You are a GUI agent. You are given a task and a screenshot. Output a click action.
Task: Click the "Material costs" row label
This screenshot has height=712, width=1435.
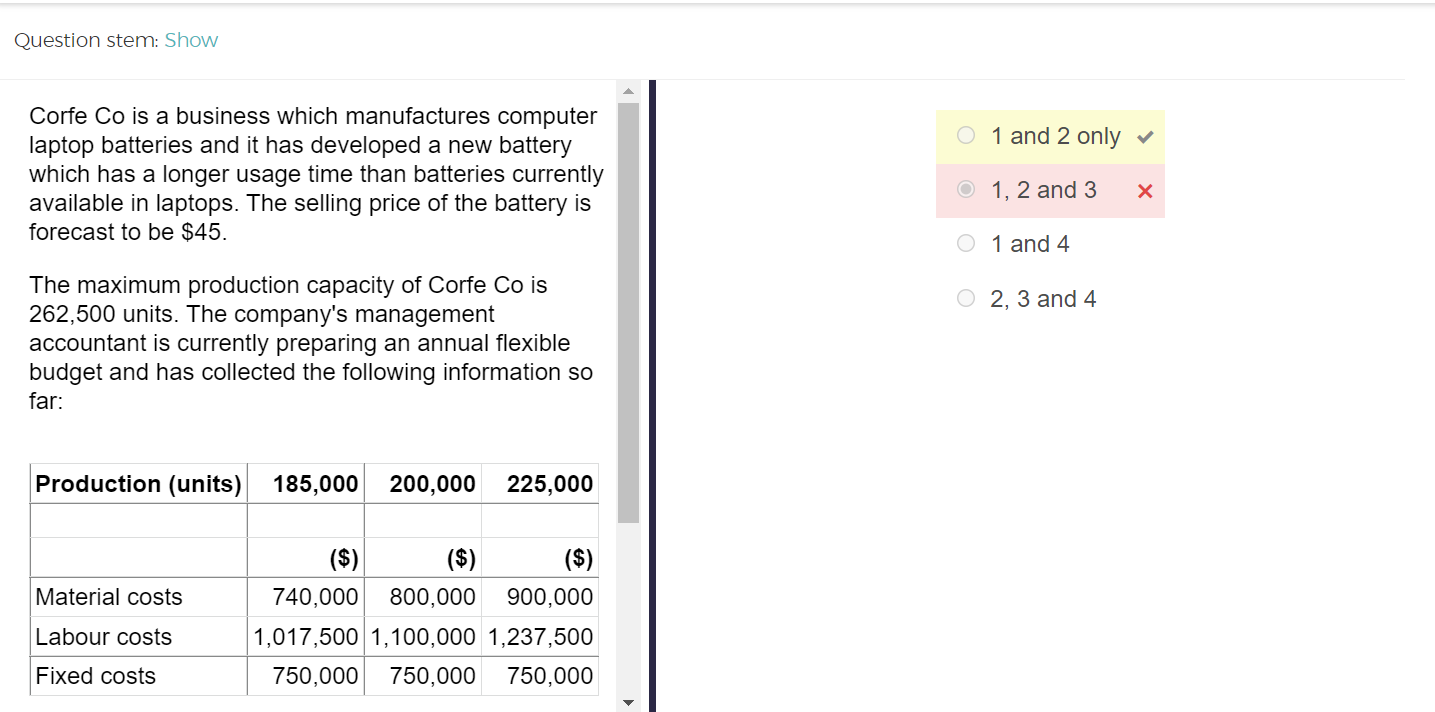(109, 597)
